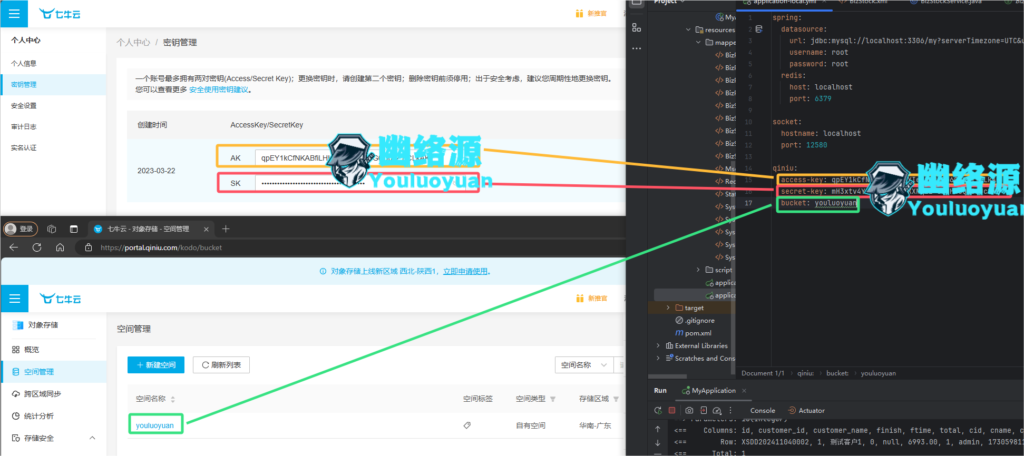
Task: Click tag icon in youluoyuan row
Action: 467,425
